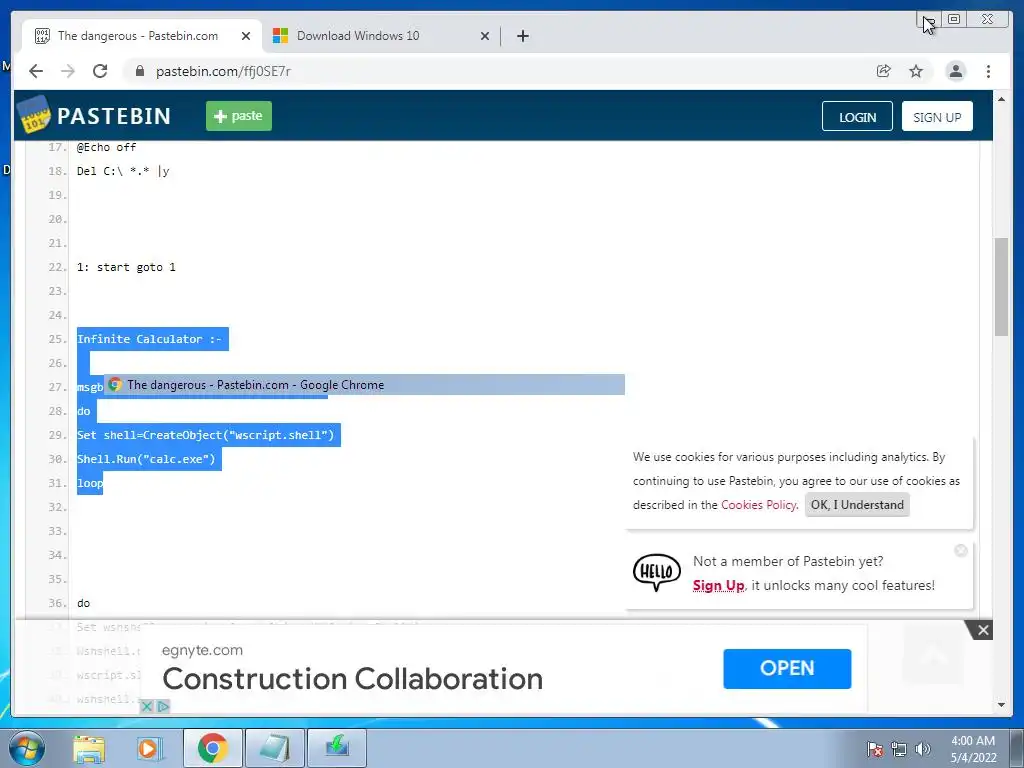
Task: Open the Chrome profile avatar
Action: 955,71
